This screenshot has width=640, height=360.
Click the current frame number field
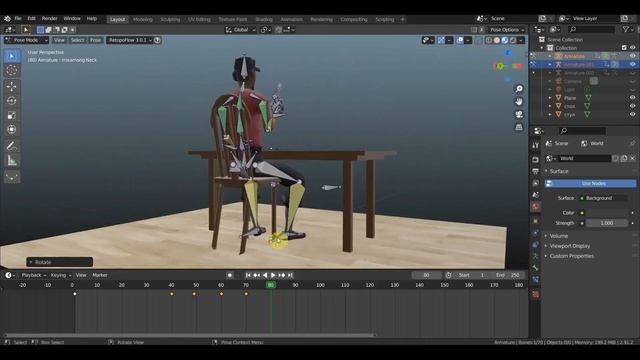click(x=426, y=276)
